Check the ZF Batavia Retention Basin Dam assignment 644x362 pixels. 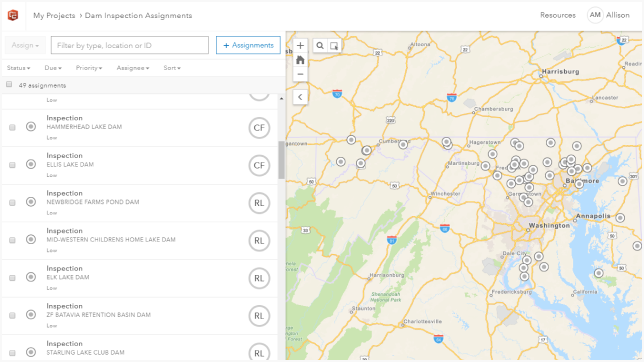pos(12,316)
